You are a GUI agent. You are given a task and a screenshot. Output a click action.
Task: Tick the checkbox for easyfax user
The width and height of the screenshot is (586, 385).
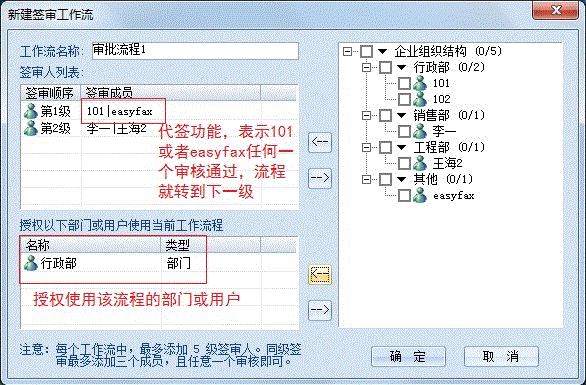[x=404, y=195]
